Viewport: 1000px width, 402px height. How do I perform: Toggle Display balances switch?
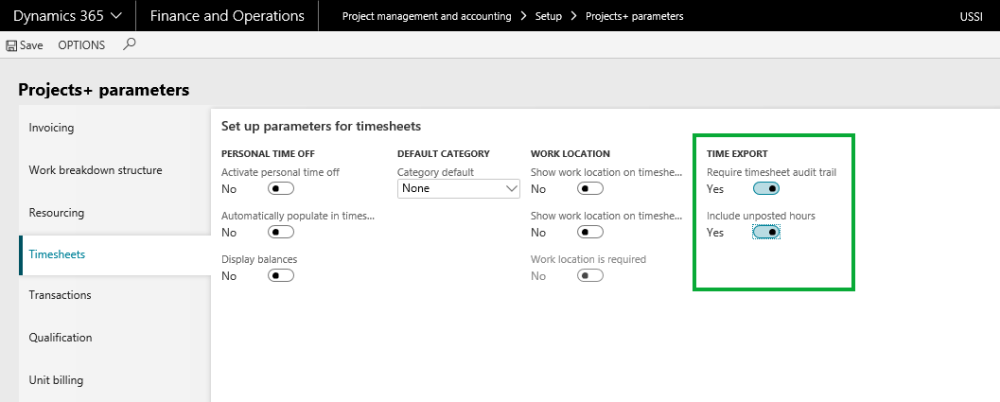pyautogui.click(x=281, y=276)
